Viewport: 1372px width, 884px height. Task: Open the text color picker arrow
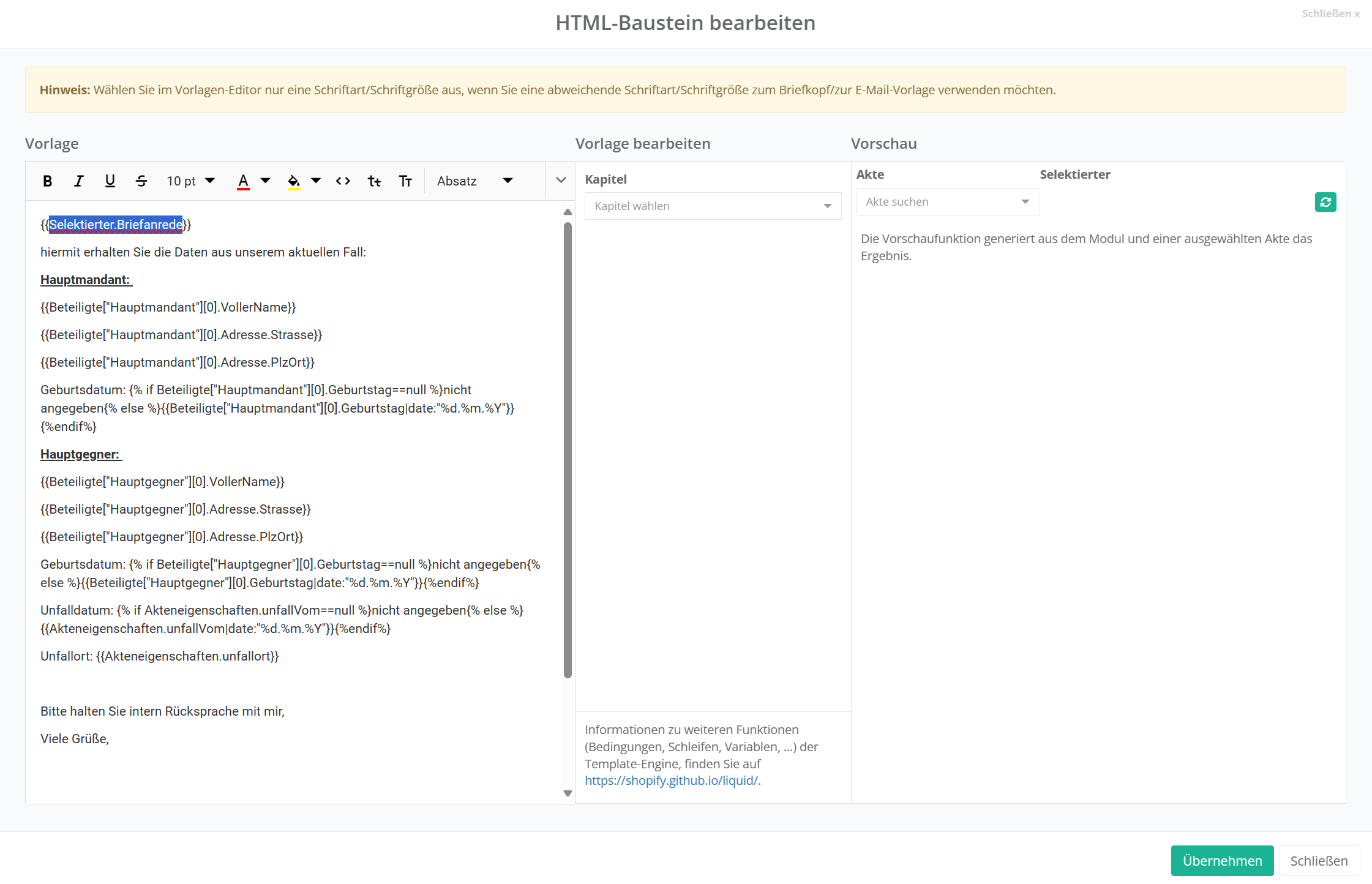(x=265, y=181)
